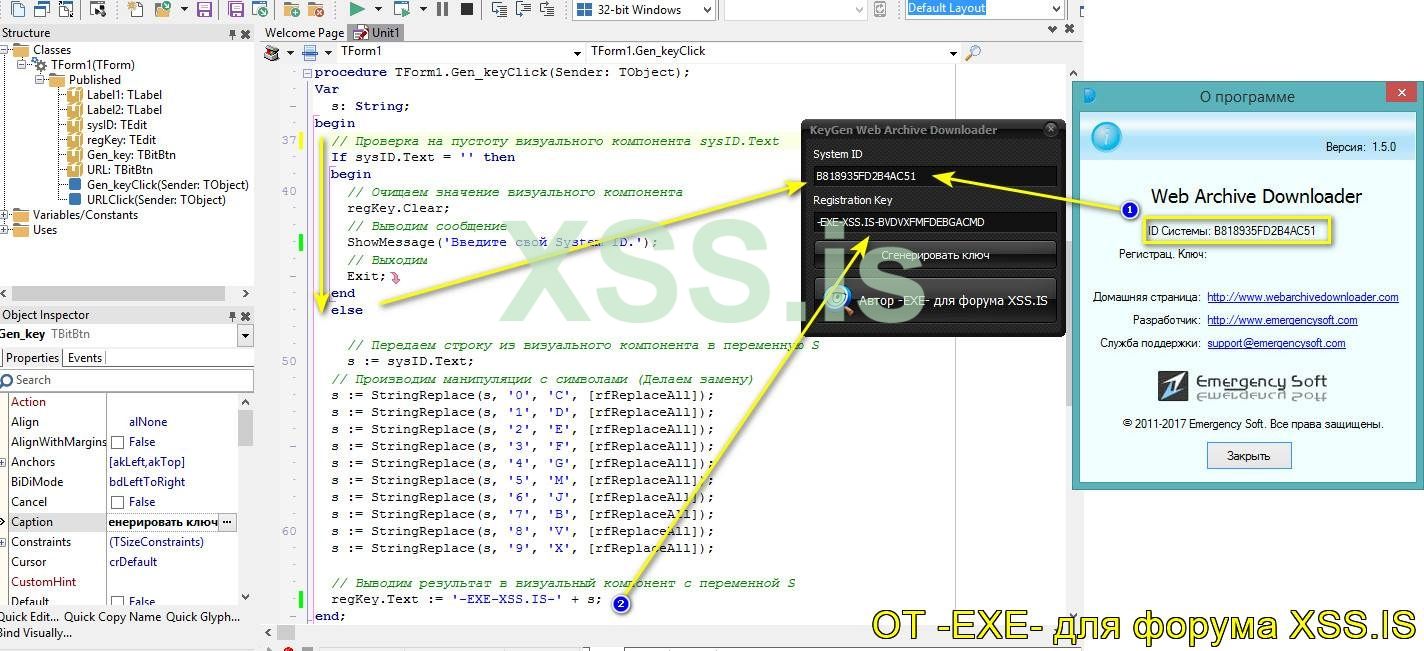
Task: Pin the Structure panel
Action: pyautogui.click(x=232, y=34)
